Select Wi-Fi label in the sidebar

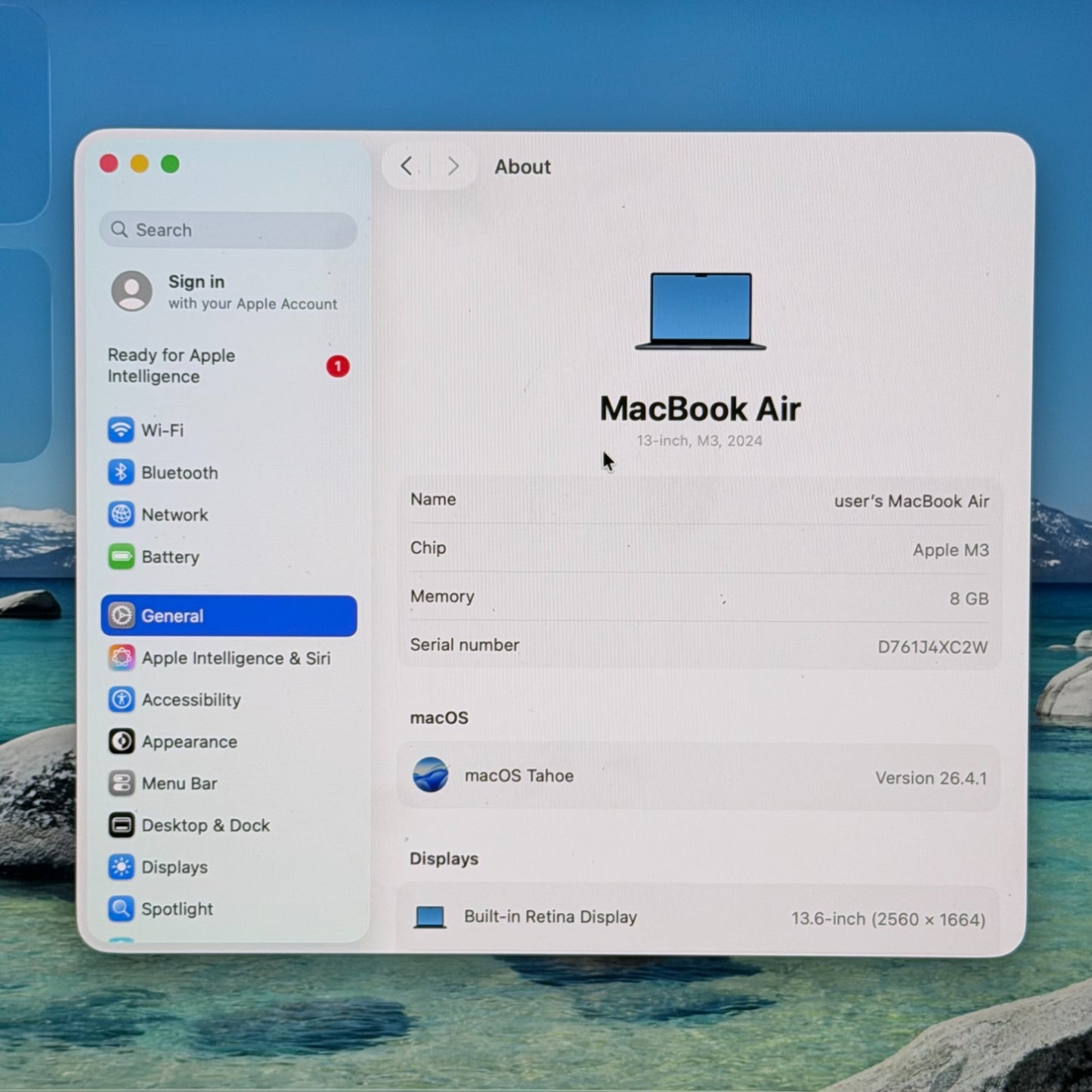point(162,431)
